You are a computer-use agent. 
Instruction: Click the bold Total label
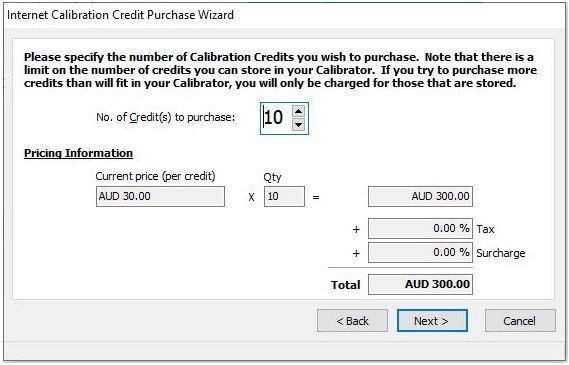(x=345, y=285)
